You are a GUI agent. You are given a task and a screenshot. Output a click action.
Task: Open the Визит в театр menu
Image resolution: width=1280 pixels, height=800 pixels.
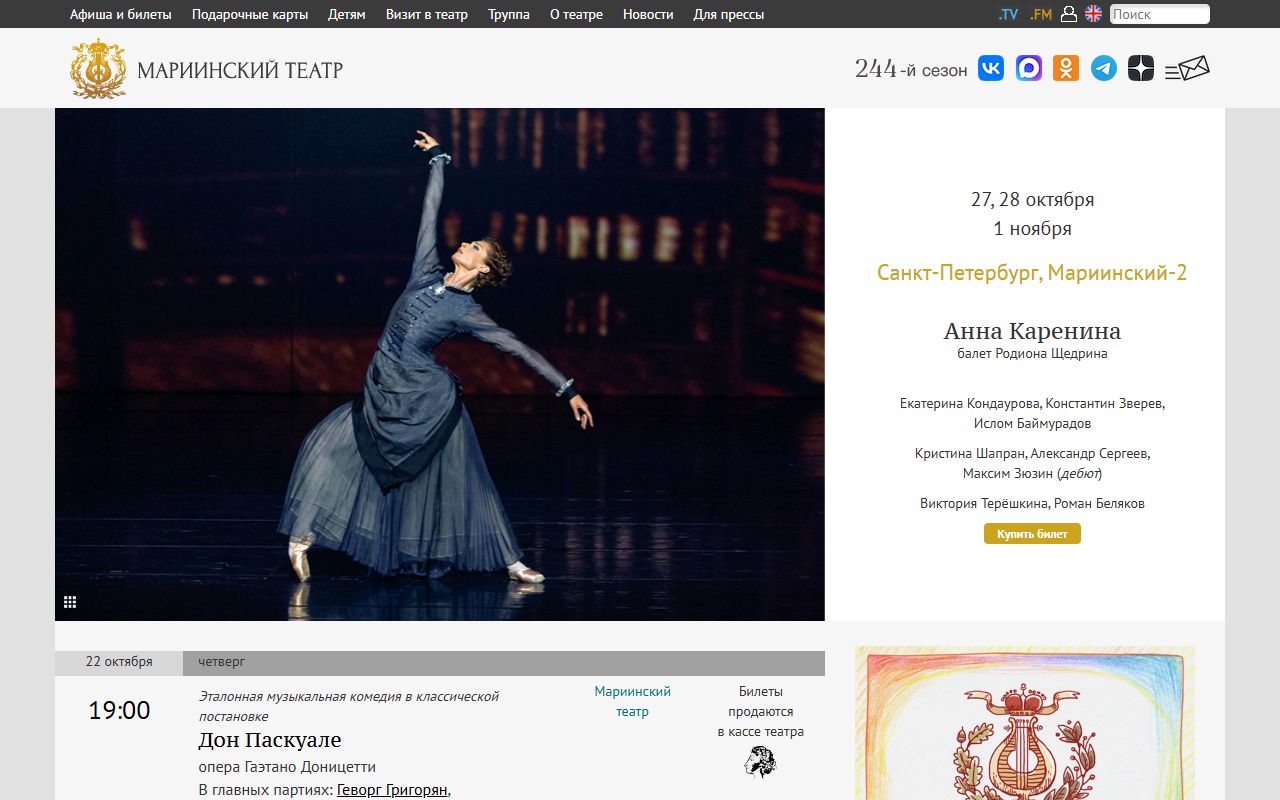pos(427,14)
